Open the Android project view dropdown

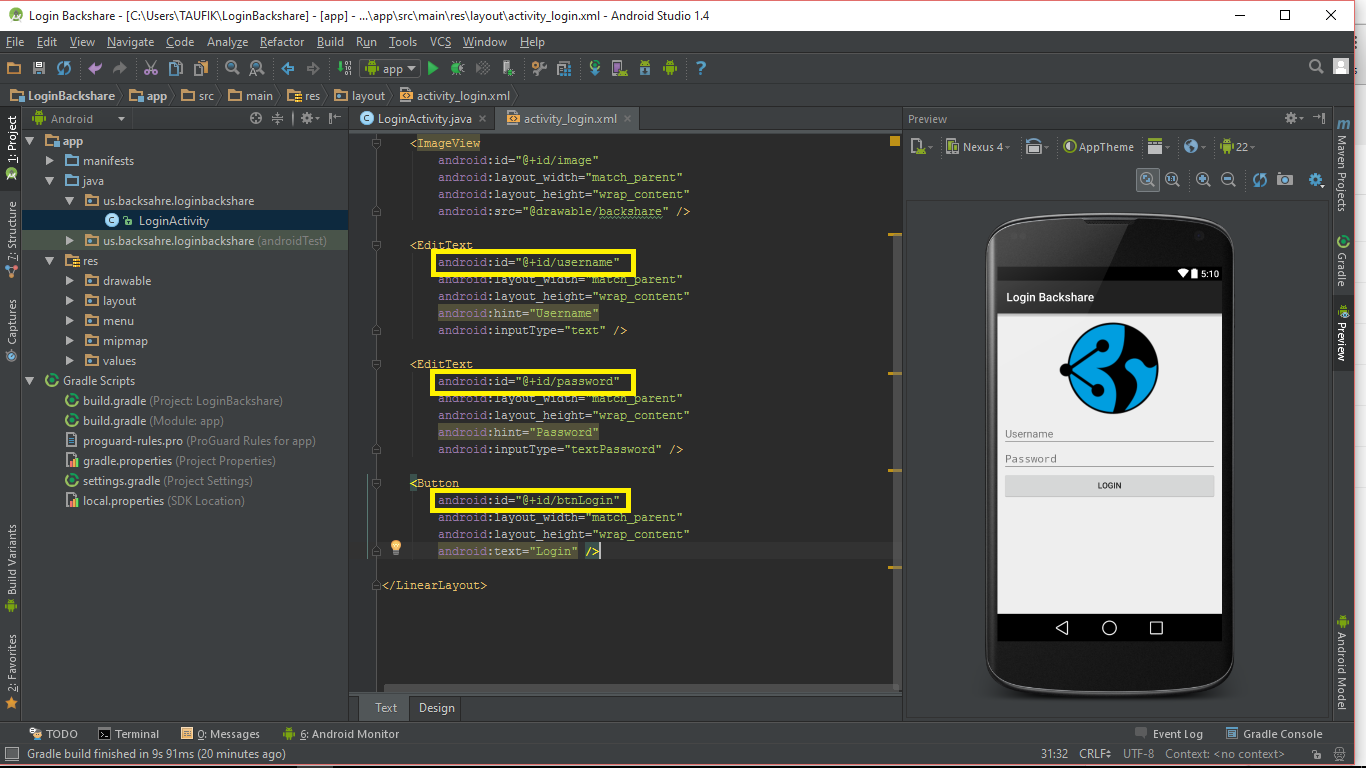(80, 118)
